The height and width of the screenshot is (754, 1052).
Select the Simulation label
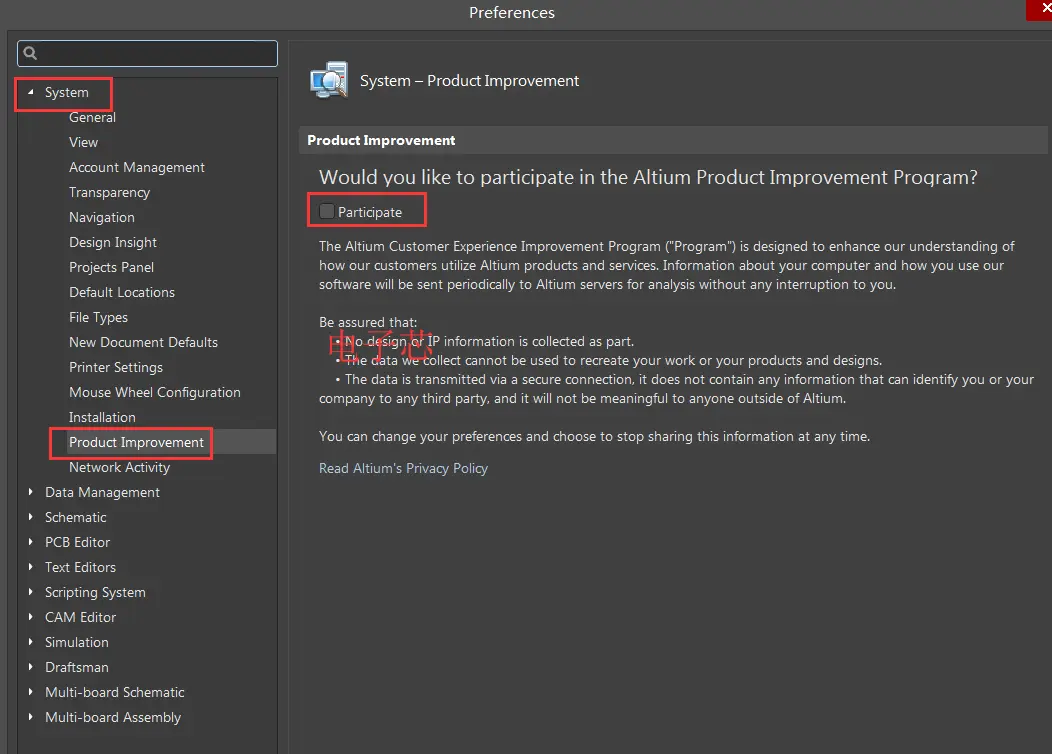[76, 642]
